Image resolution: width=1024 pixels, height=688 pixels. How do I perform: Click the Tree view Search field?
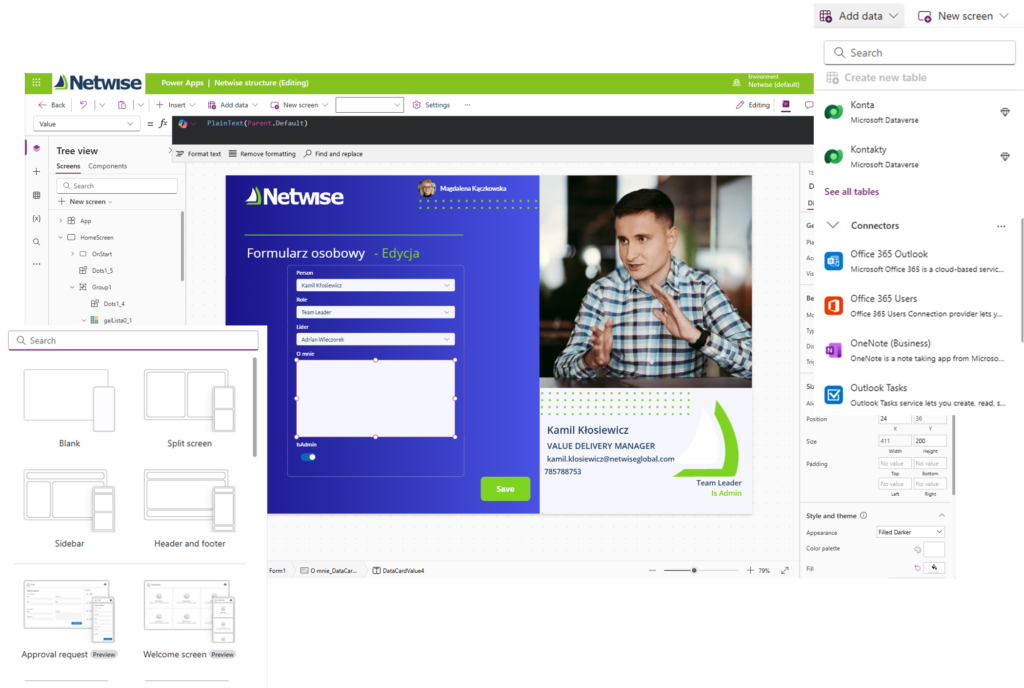(x=117, y=186)
